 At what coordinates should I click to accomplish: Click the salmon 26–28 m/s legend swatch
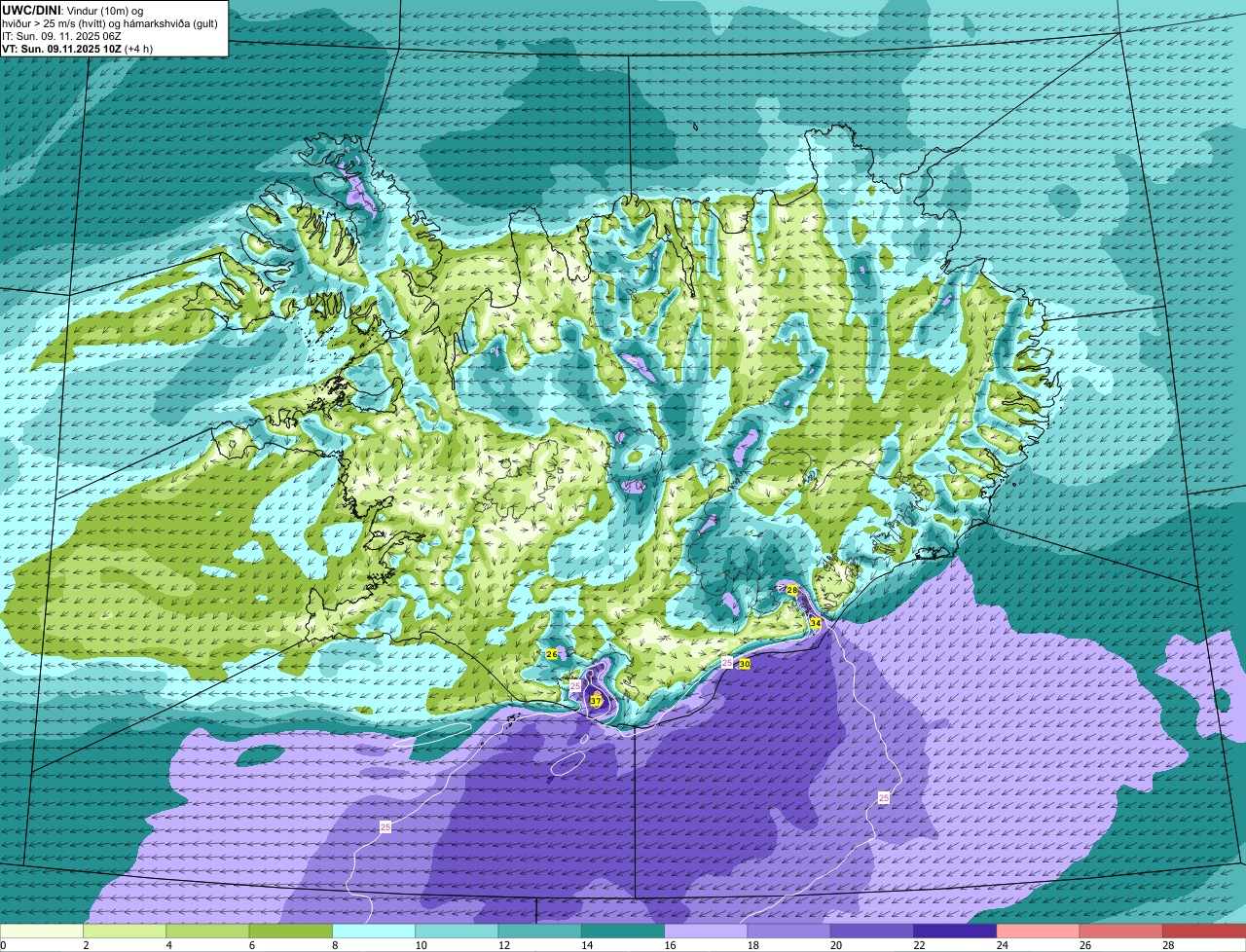(1121, 931)
